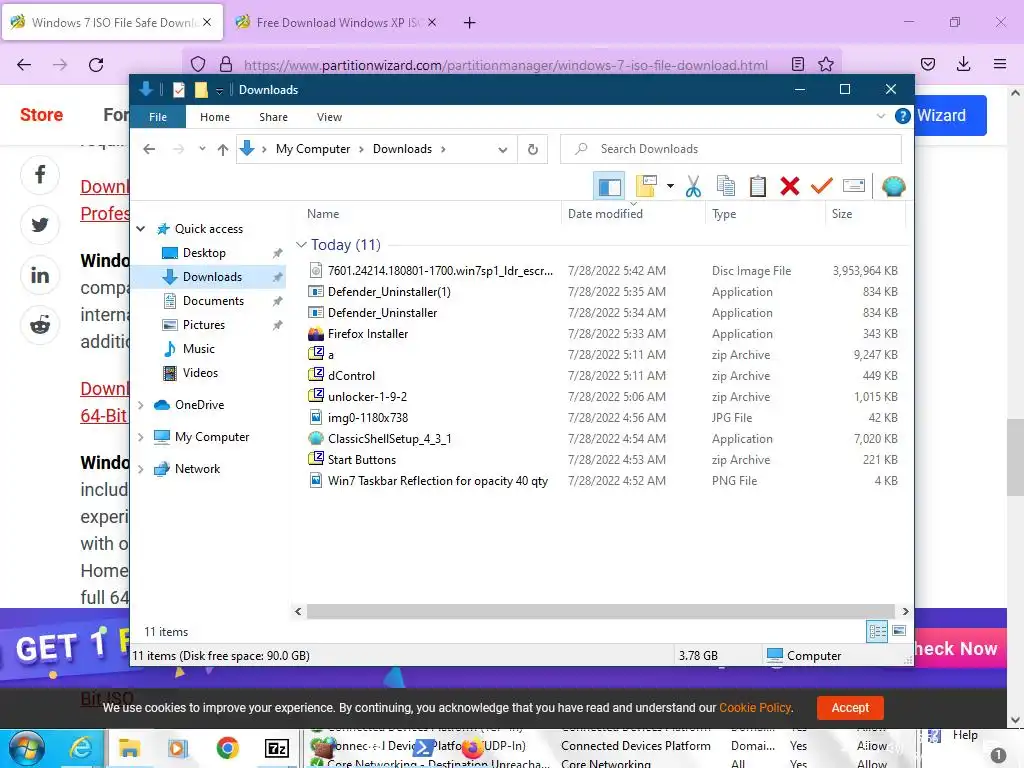
Task: Expand the ribbon with the chevron
Action: pos(880,116)
